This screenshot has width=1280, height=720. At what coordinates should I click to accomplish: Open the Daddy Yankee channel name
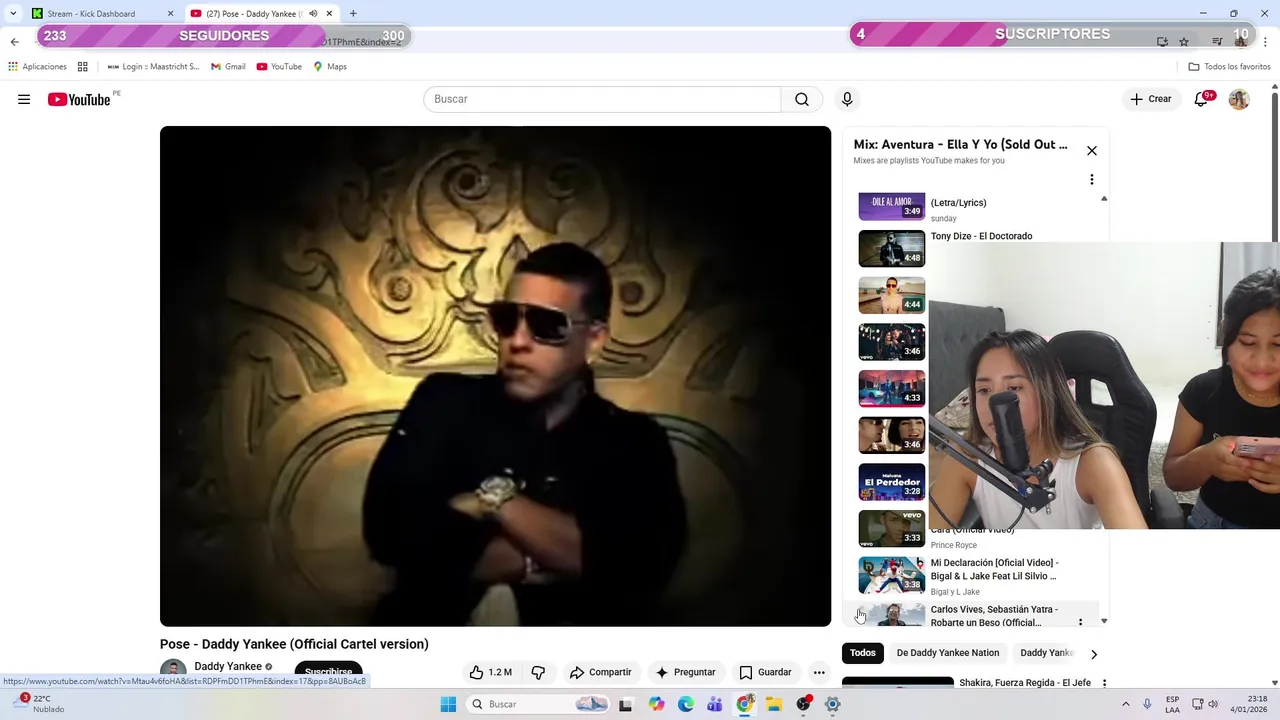(x=228, y=666)
